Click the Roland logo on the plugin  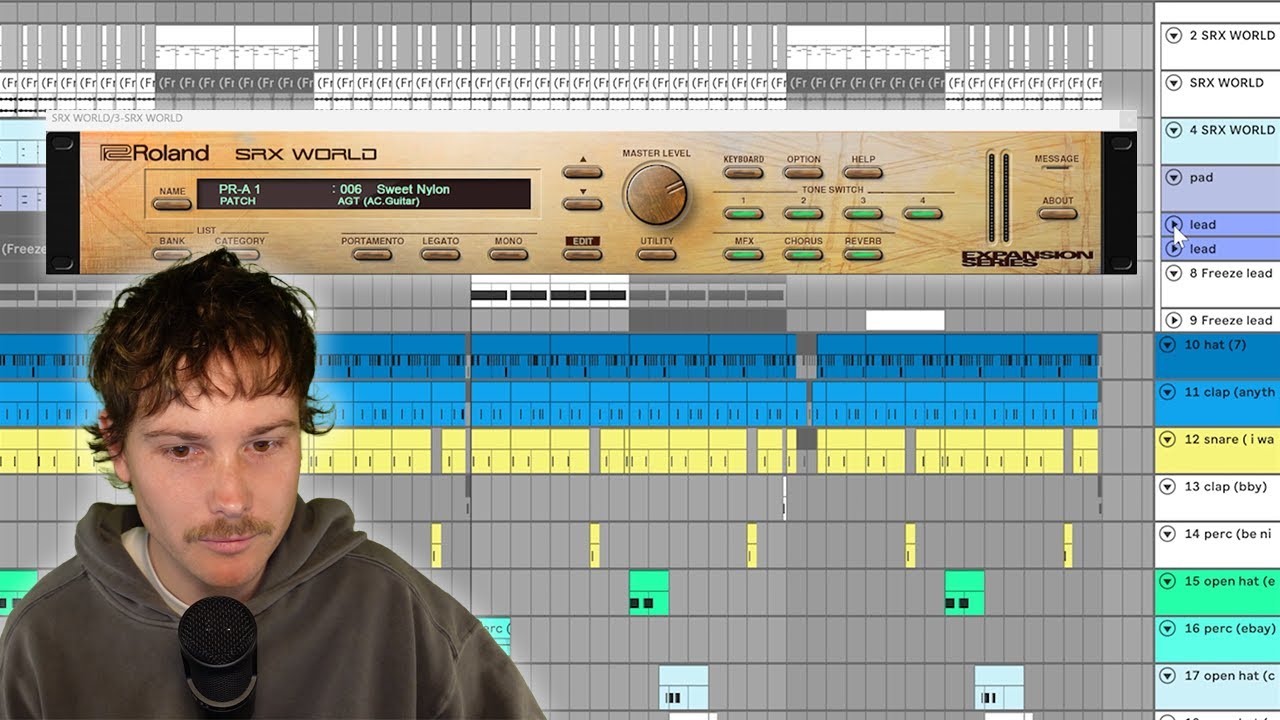tap(155, 153)
